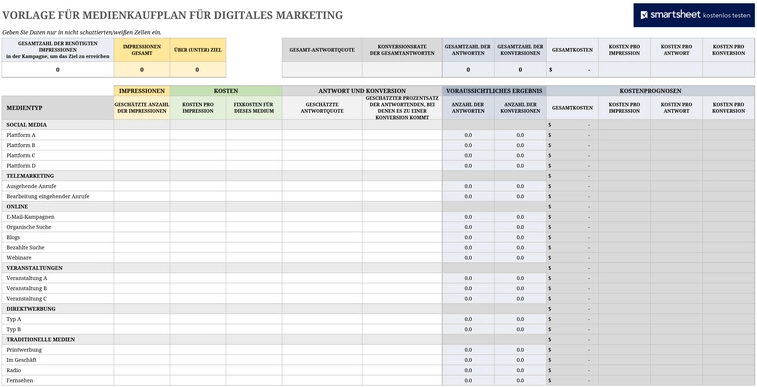The image size is (757, 387).
Task: Select the 'Organische Suche' row label
Action: (28, 227)
